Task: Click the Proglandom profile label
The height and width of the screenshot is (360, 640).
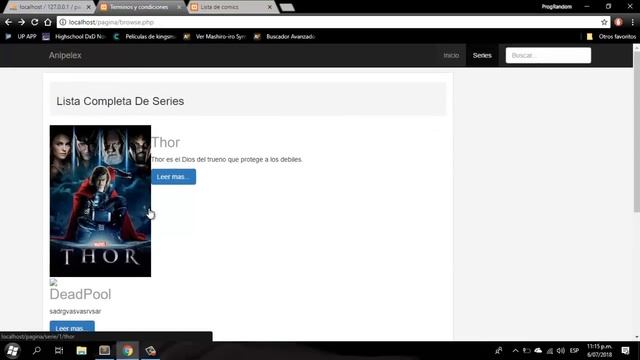Action: click(556, 7)
